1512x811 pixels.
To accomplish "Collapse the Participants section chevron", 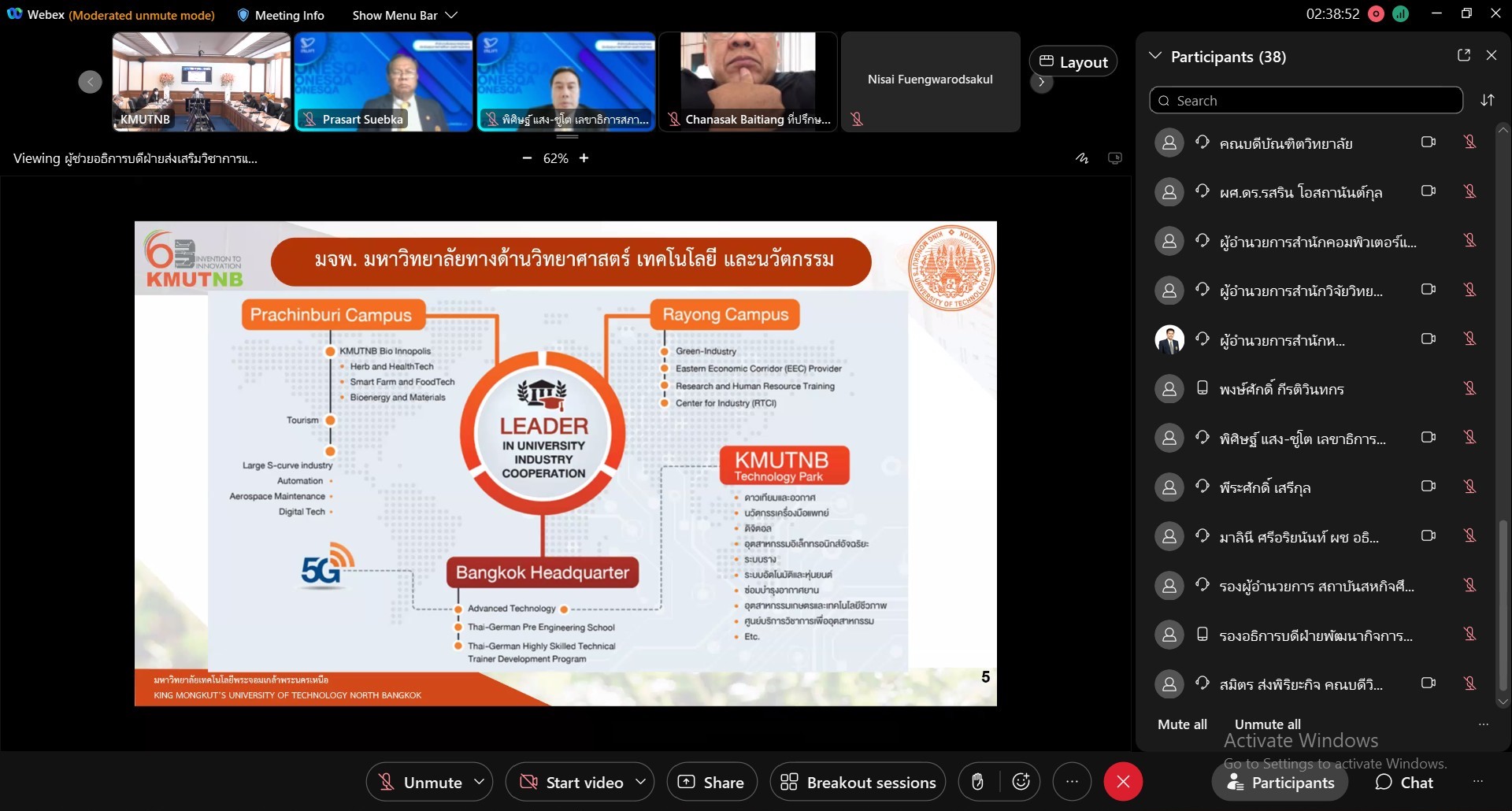I will point(1155,56).
